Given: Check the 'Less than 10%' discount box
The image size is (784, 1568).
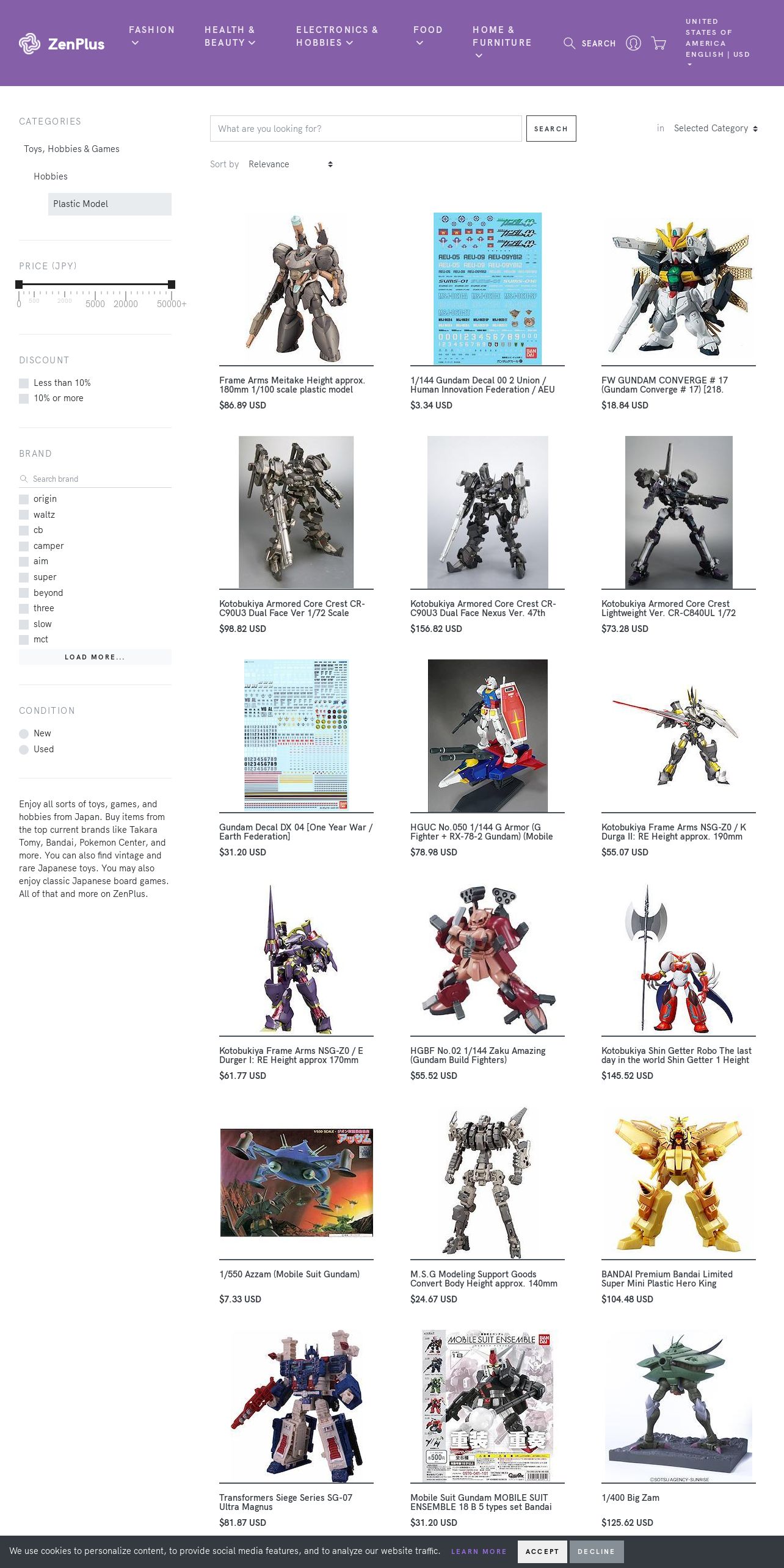Looking at the screenshot, I should click(24, 383).
